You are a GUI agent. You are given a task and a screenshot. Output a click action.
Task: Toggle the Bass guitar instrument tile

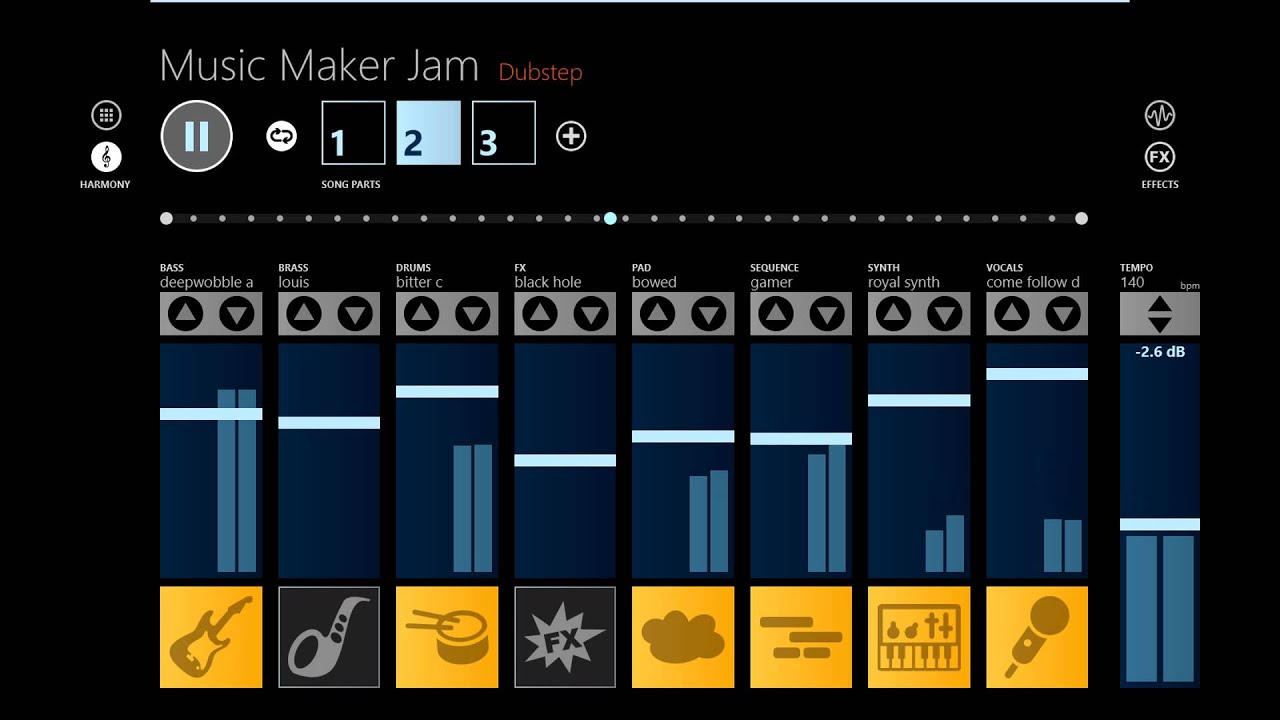pos(211,637)
